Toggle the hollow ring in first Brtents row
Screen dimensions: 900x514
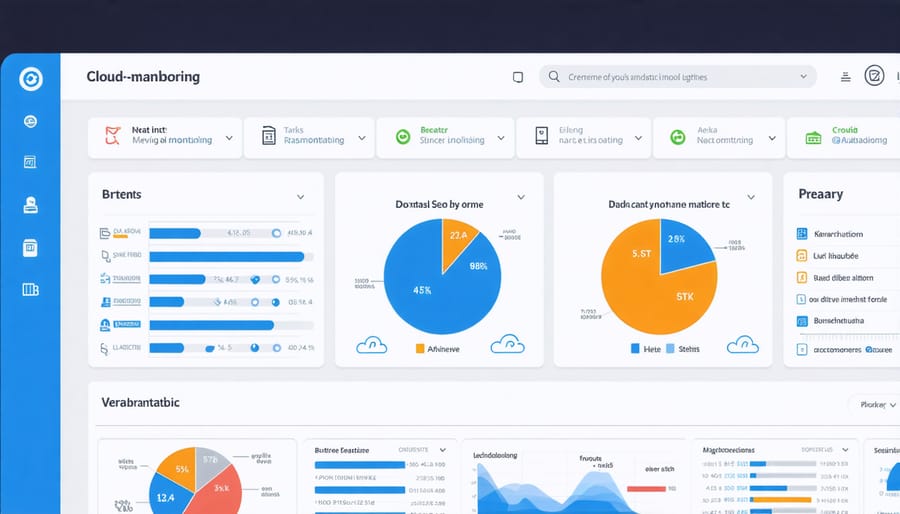pyautogui.click(x=276, y=233)
